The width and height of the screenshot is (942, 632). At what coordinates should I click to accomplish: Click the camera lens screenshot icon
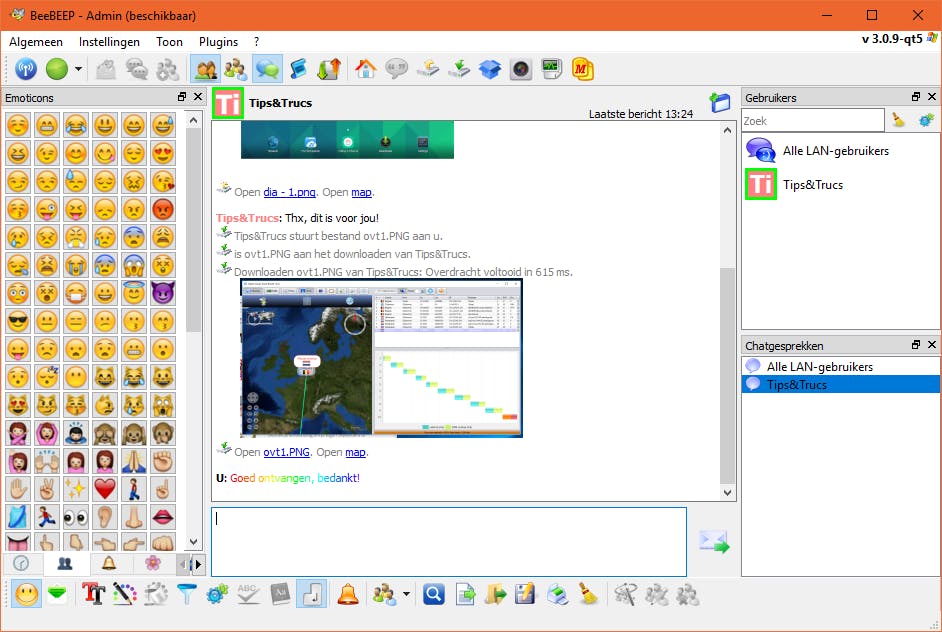tap(521, 69)
